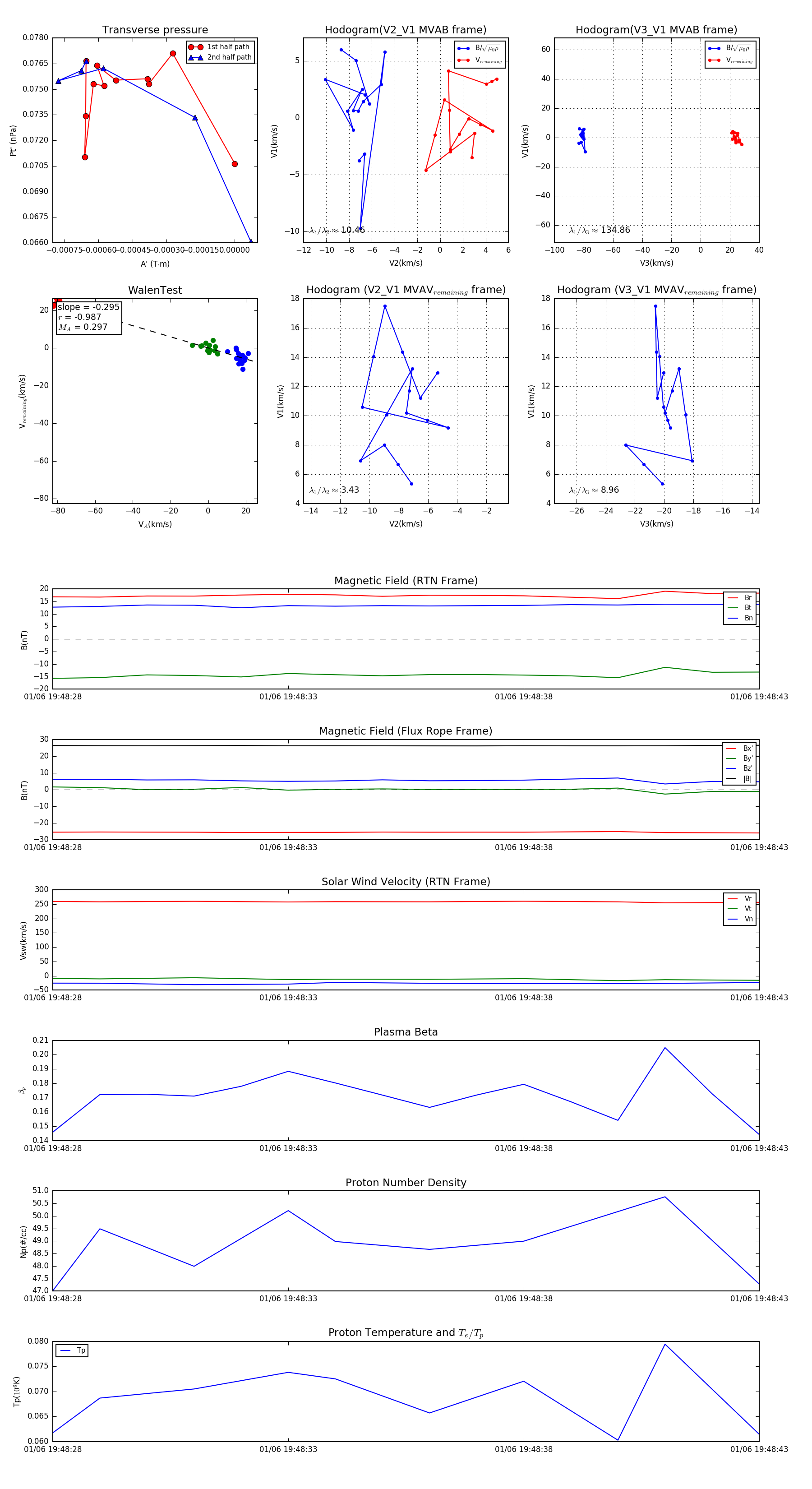
Task: Click the 'Plasma Beta' chart title
Action: pyautogui.click(x=406, y=1032)
